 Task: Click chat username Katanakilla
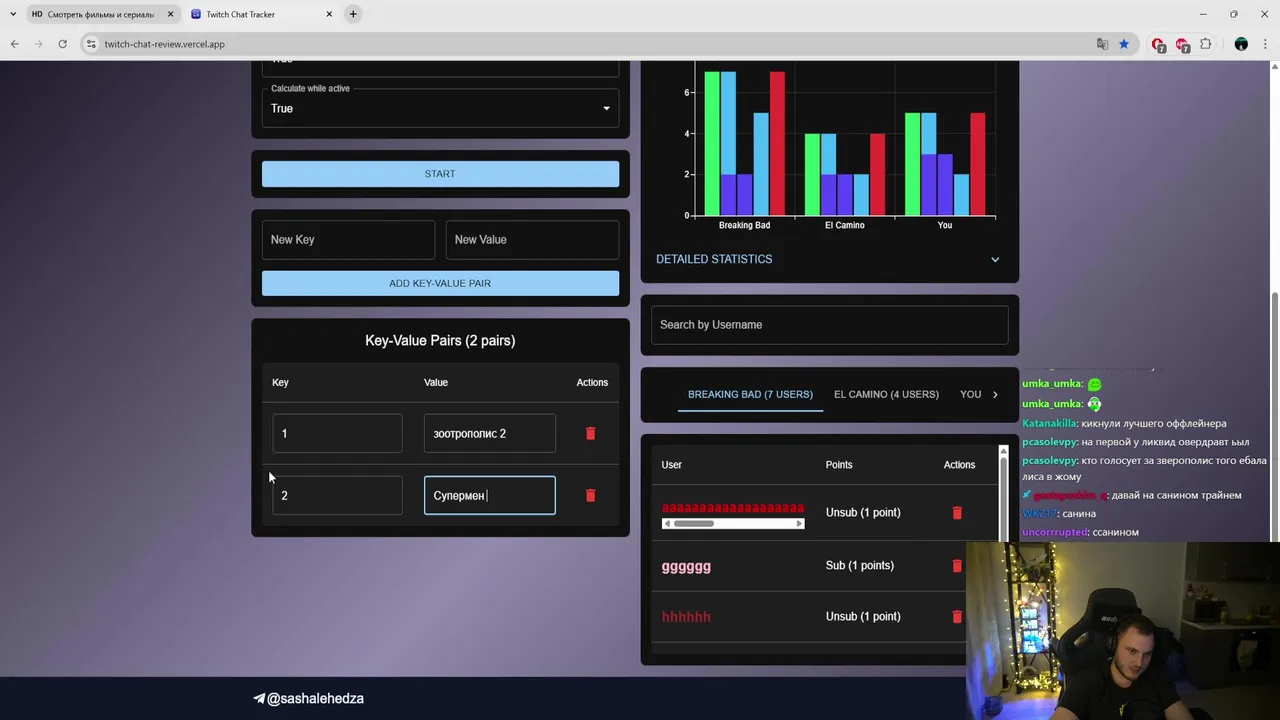pyautogui.click(x=1049, y=423)
